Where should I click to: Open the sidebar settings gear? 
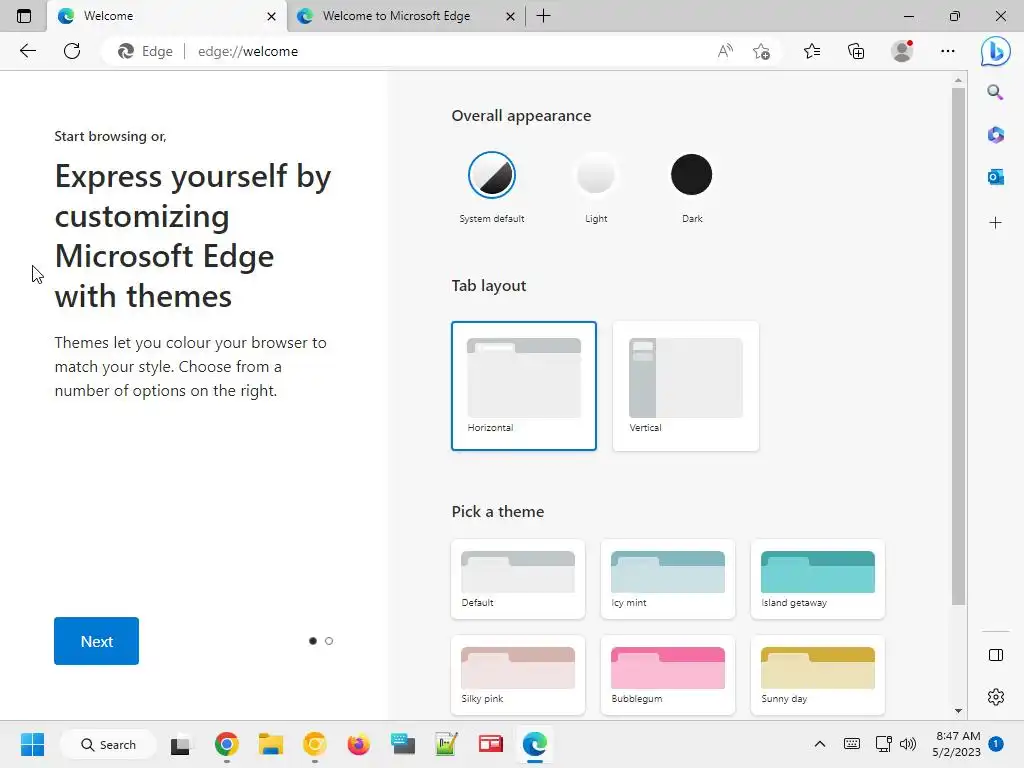(x=996, y=697)
